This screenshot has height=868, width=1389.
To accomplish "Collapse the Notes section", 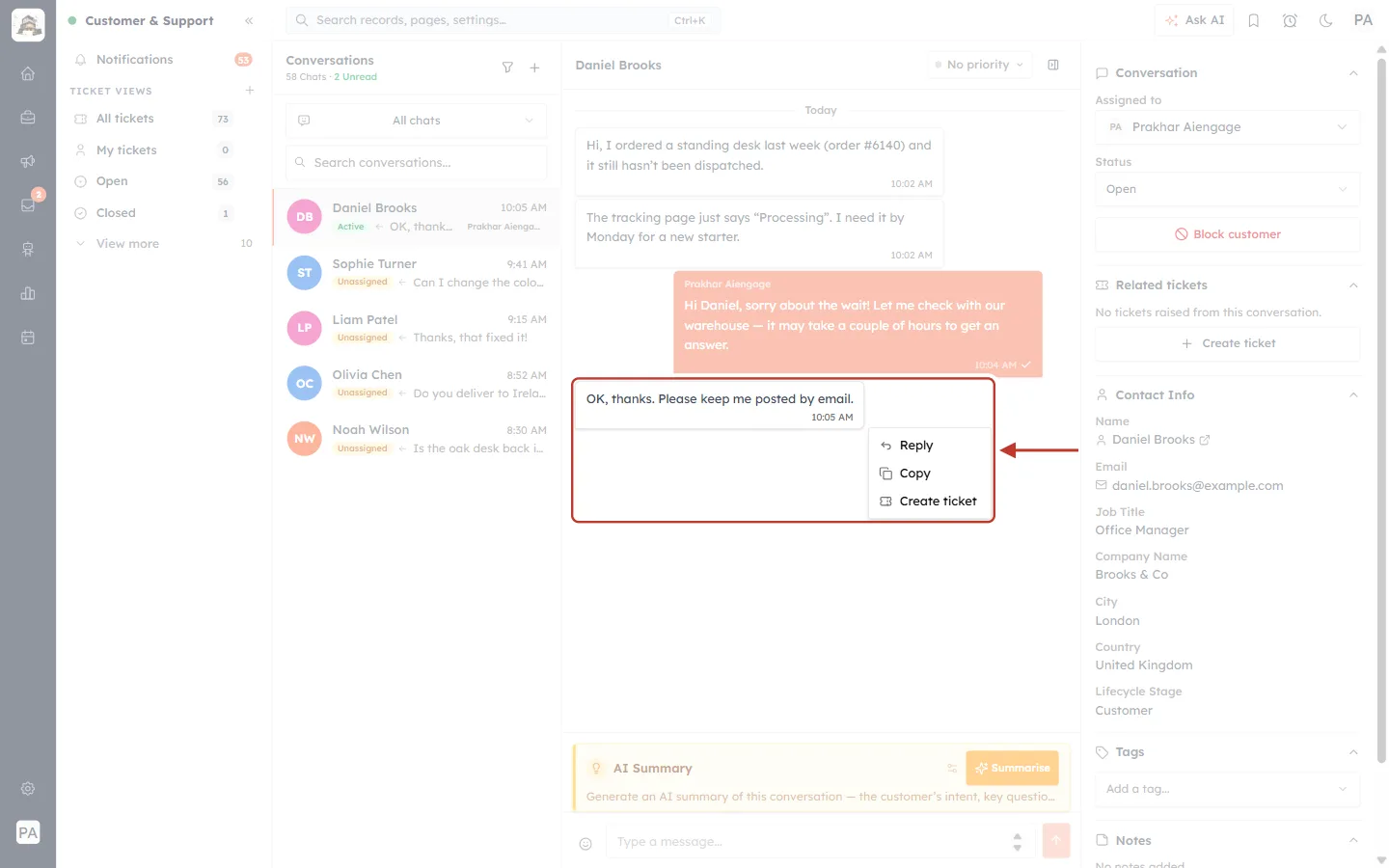I will (x=1353, y=841).
